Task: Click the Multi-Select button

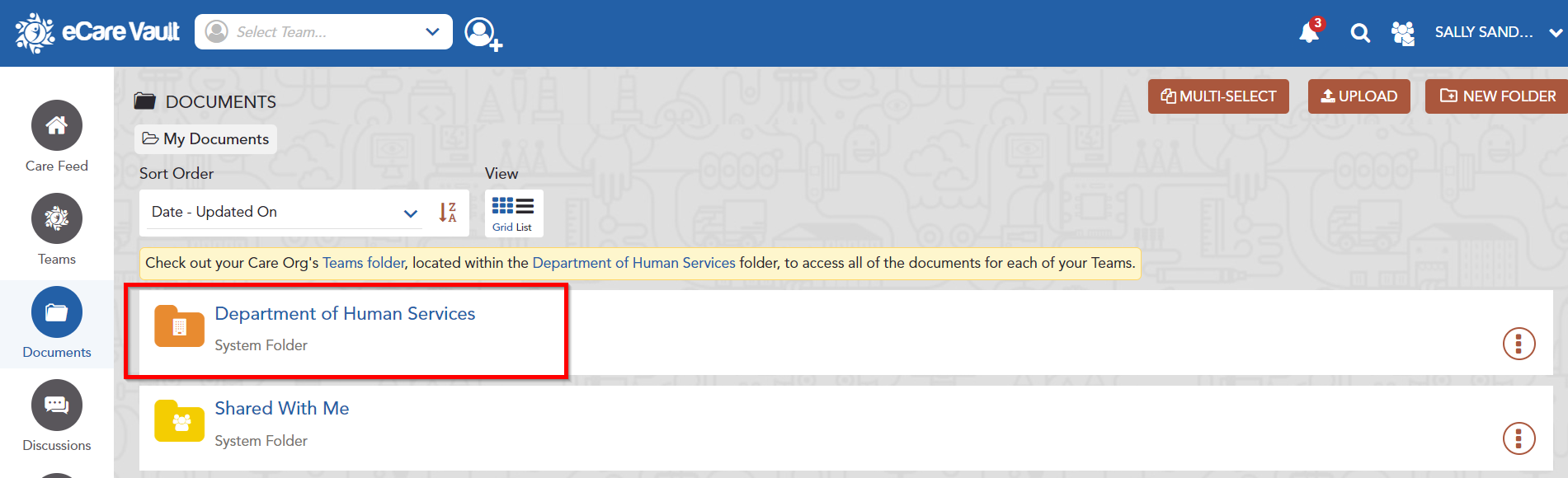Action: [x=1218, y=96]
